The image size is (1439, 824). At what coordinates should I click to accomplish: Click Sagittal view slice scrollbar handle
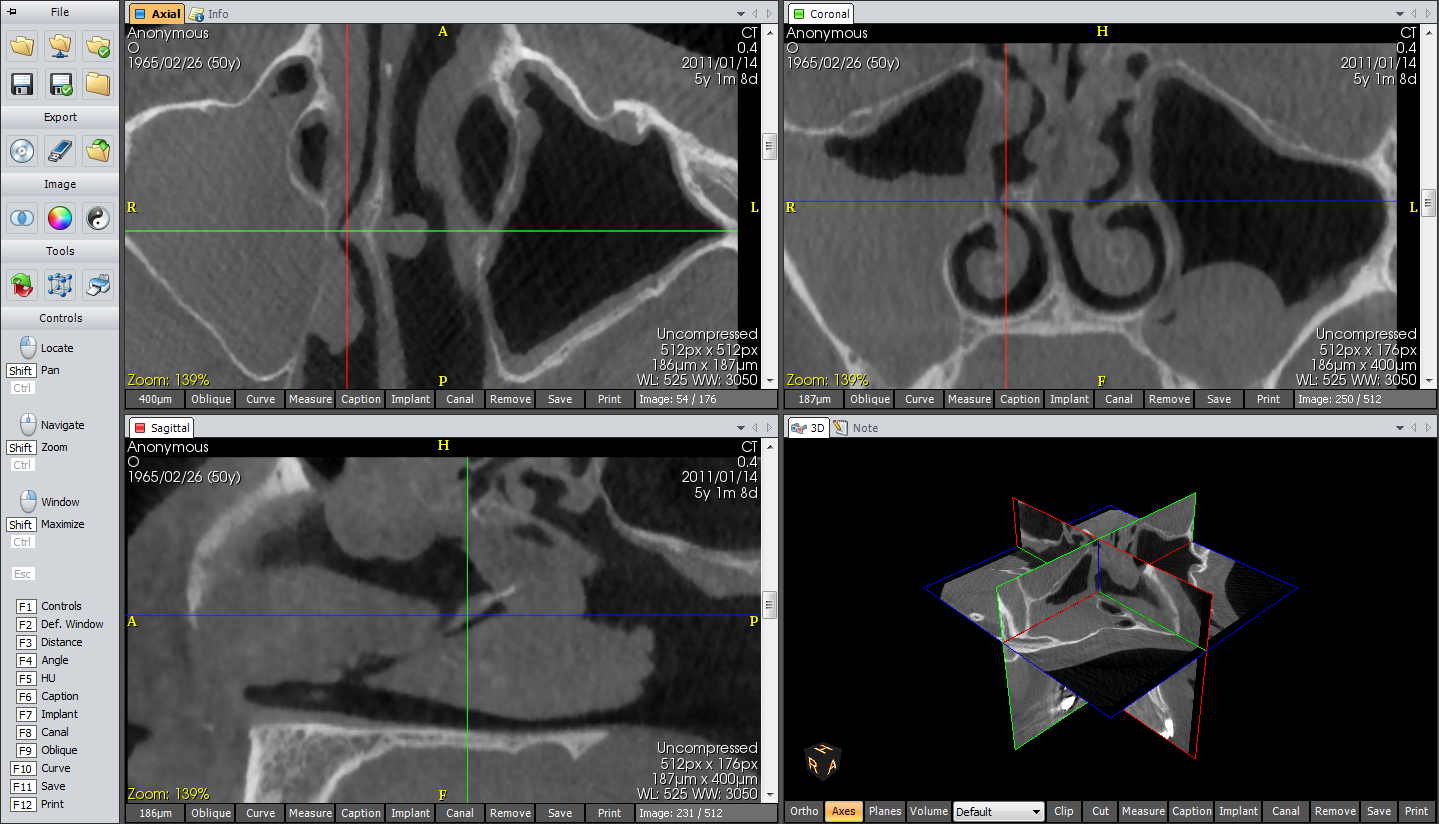coord(769,605)
